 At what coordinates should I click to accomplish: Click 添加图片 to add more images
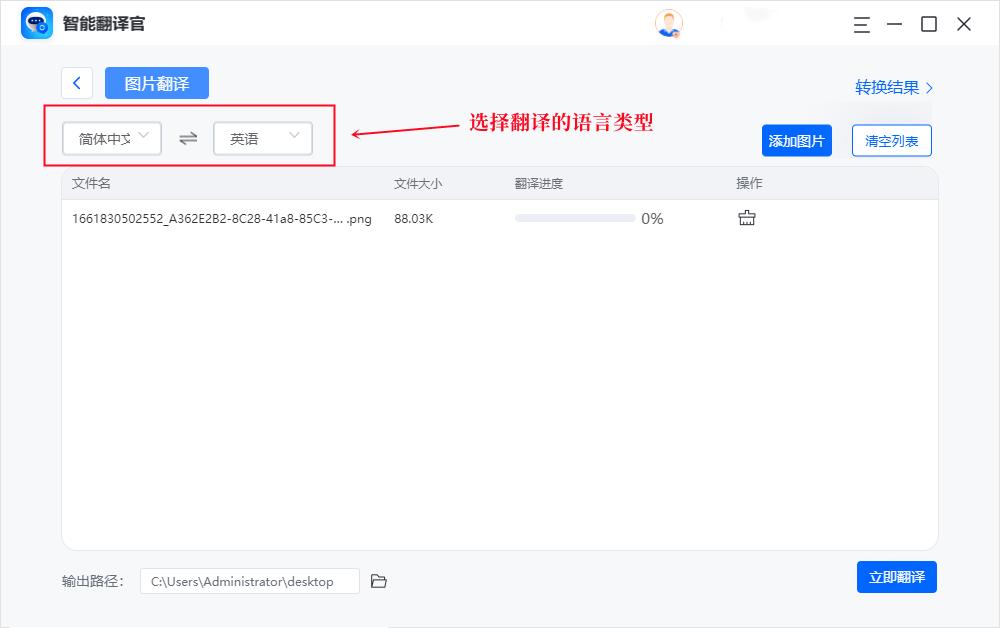(x=797, y=140)
